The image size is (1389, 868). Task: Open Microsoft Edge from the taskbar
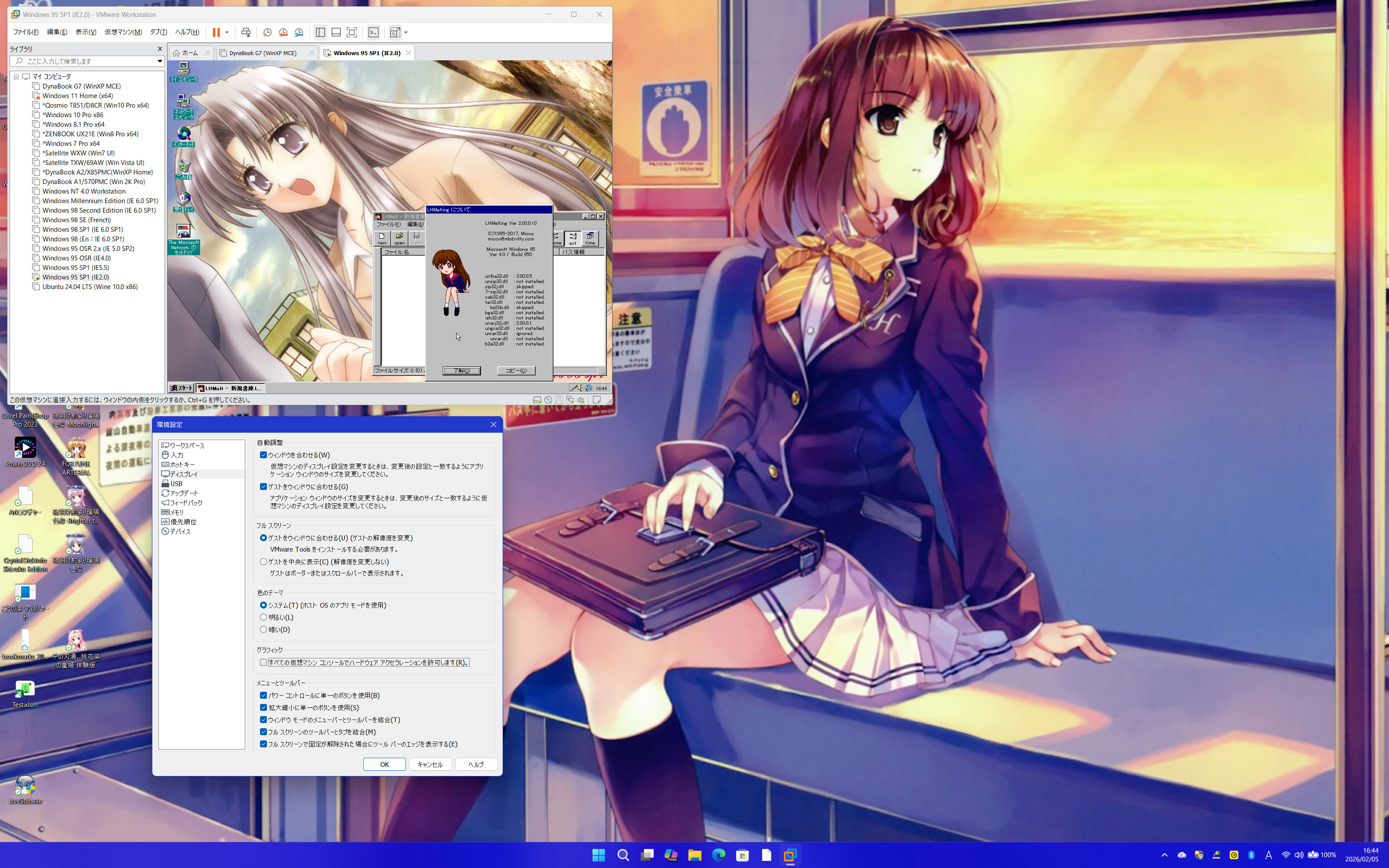[719, 855]
